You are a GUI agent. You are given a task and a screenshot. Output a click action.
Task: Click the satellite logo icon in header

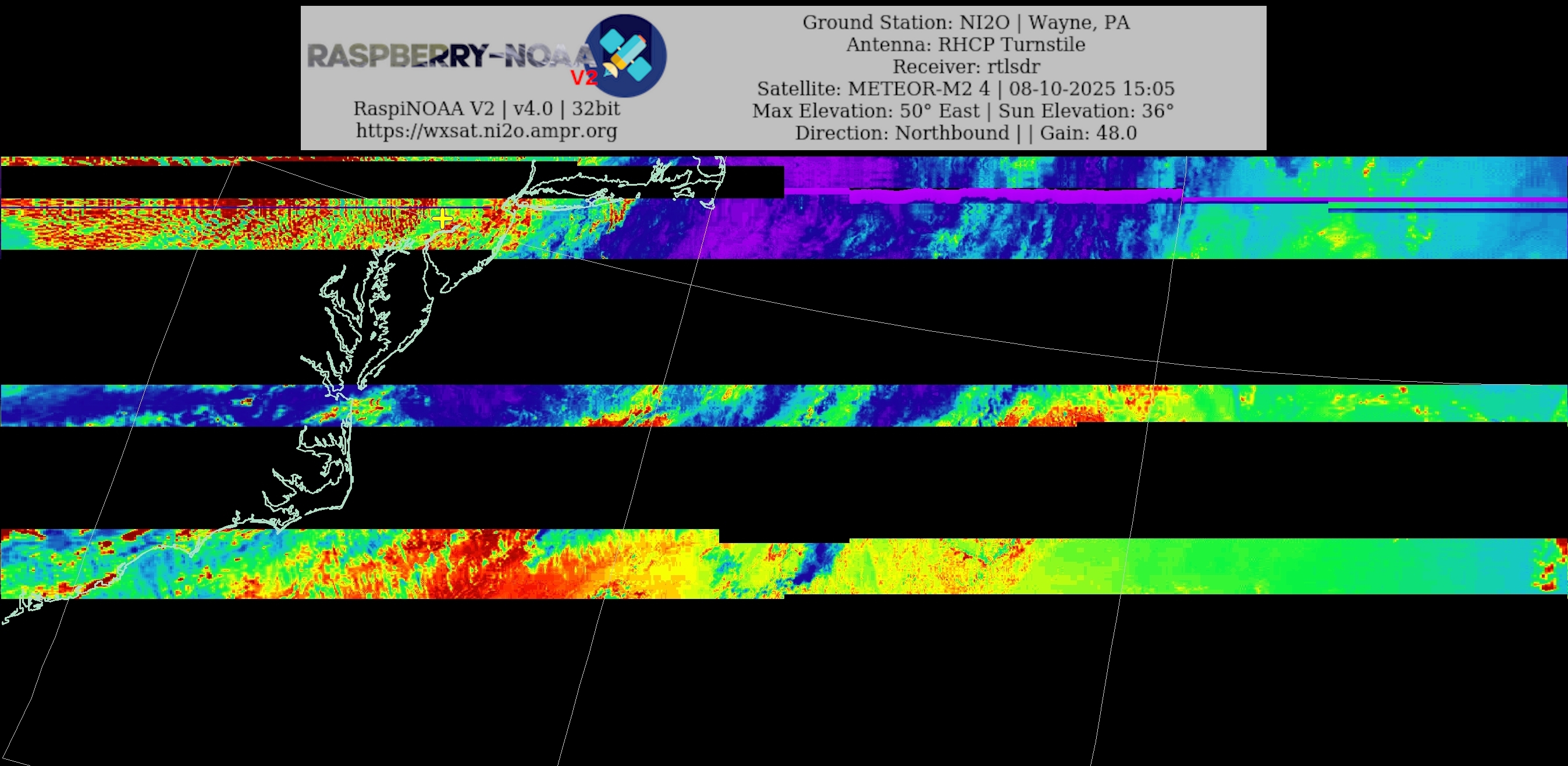pyautogui.click(x=625, y=55)
